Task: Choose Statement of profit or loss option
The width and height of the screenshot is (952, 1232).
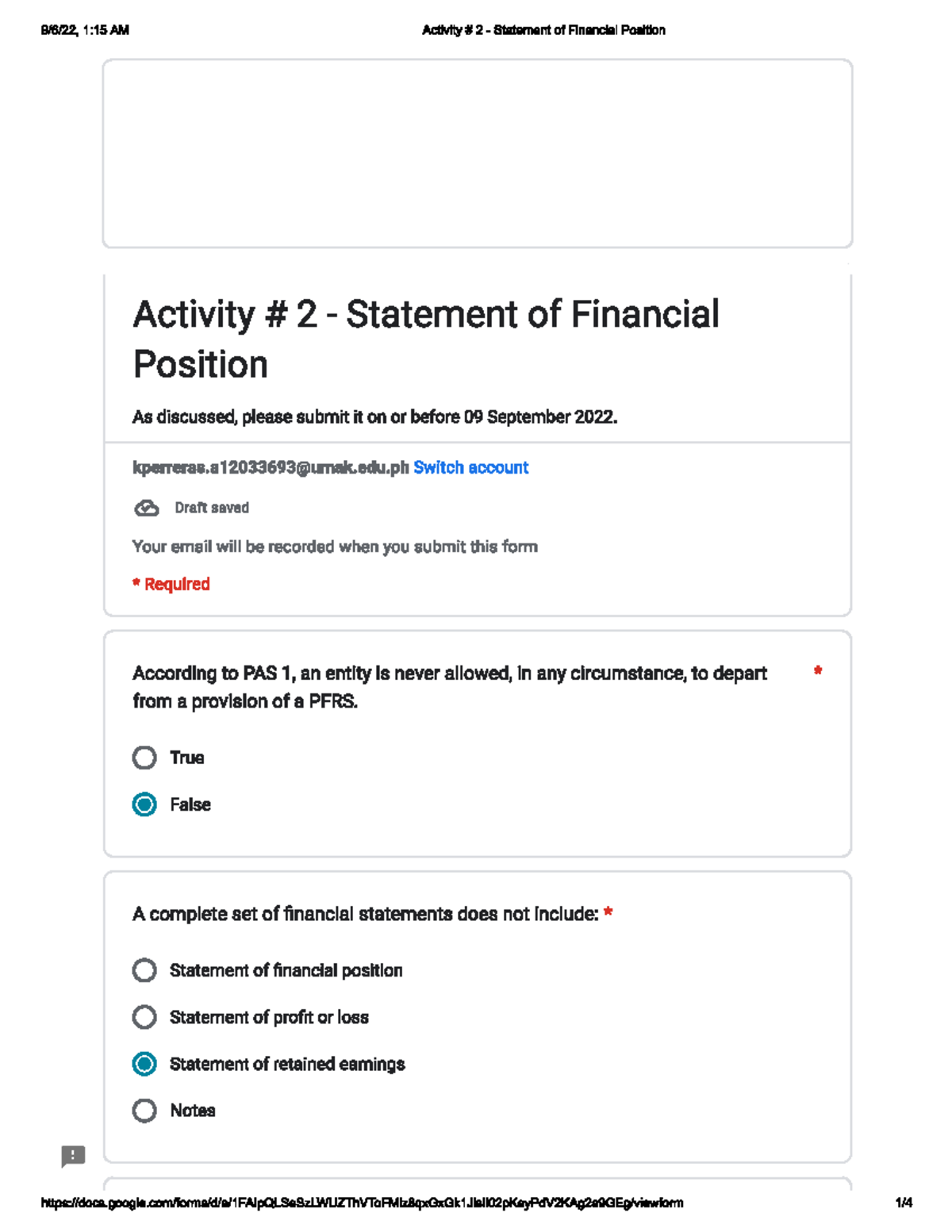Action: (x=144, y=1016)
